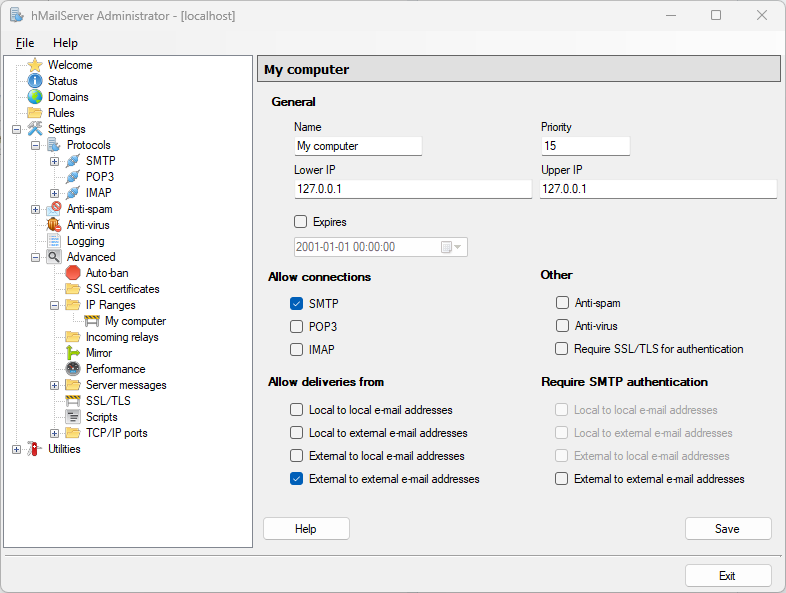
Task: Select the Status tree item label
Action: [63, 81]
